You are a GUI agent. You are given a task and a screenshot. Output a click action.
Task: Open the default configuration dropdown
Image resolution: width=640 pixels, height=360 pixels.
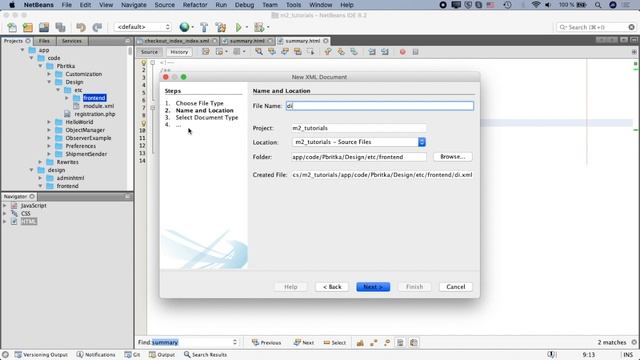pyautogui.click(x=142, y=27)
